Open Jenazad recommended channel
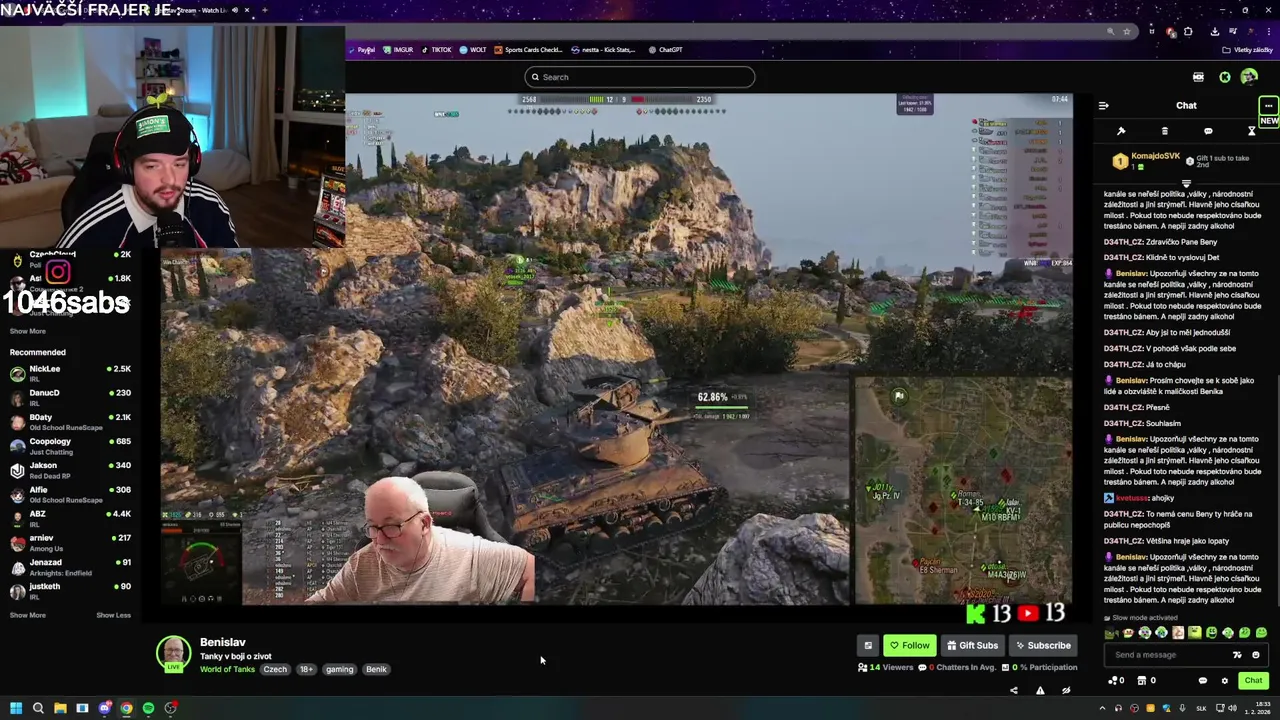Viewport: 1280px width, 720px height. click(70, 567)
